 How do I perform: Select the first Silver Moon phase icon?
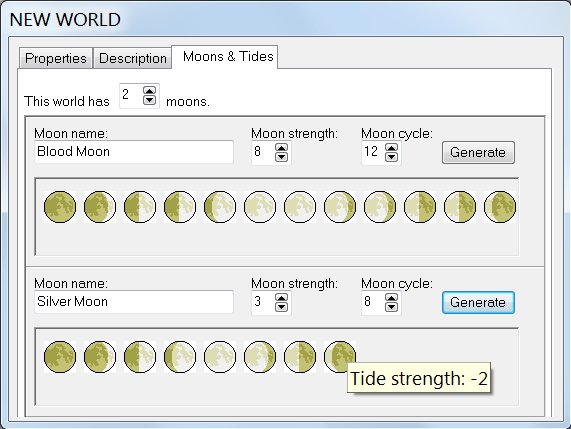(60, 357)
